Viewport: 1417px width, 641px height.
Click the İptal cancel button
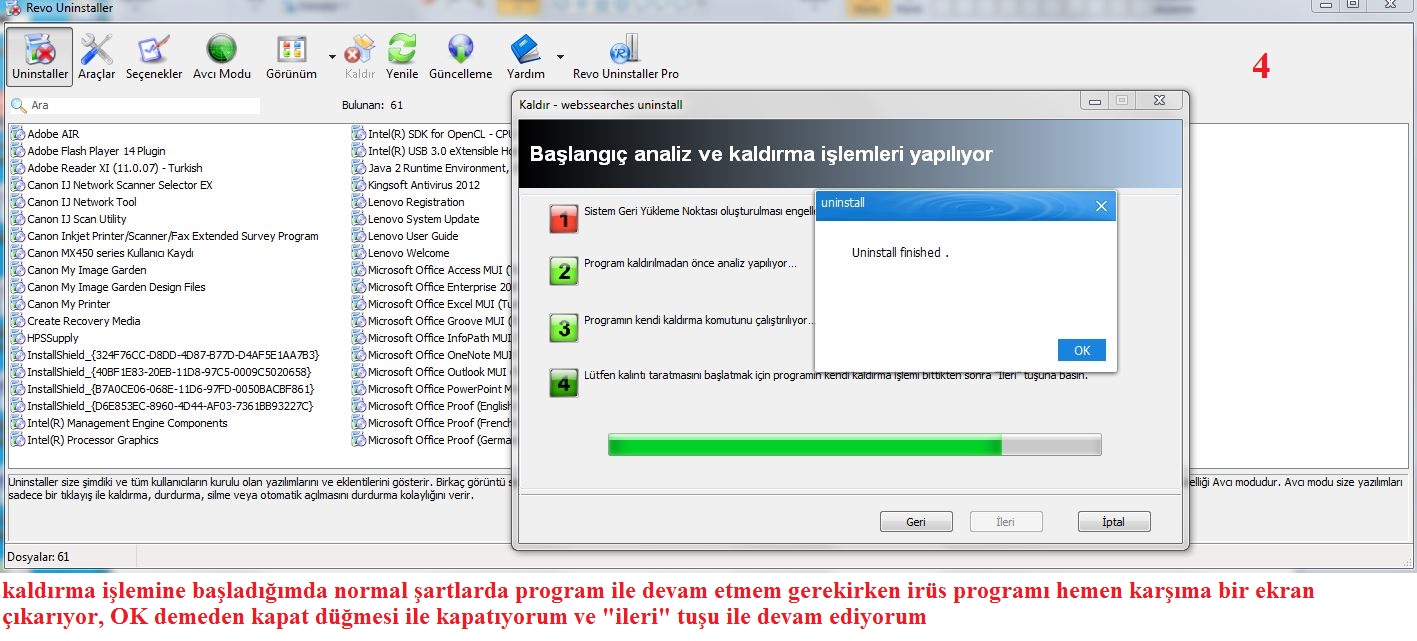1114,522
